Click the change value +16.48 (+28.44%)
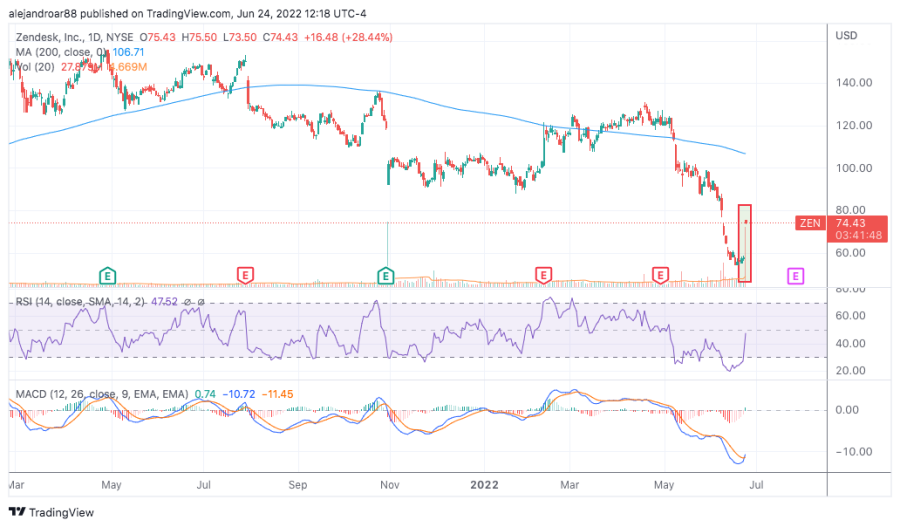Viewport: 900px width, 527px height. click(348, 37)
